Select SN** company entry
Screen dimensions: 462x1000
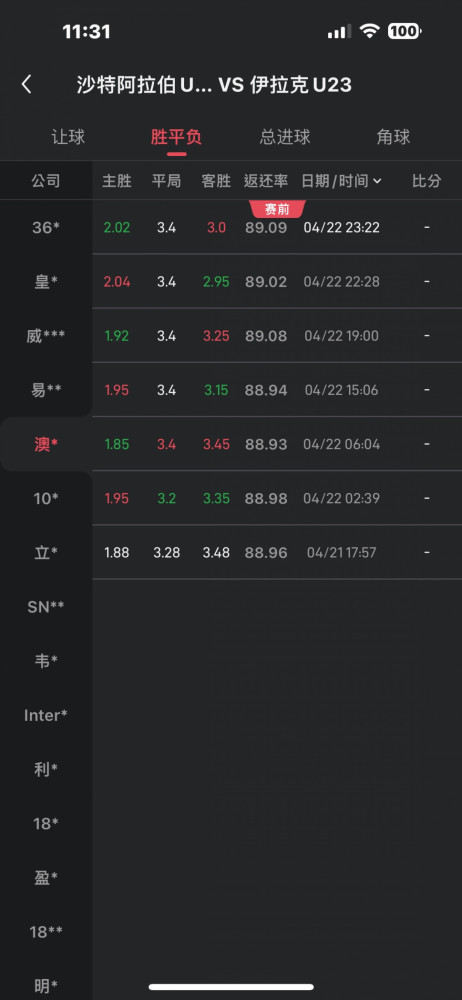point(46,607)
